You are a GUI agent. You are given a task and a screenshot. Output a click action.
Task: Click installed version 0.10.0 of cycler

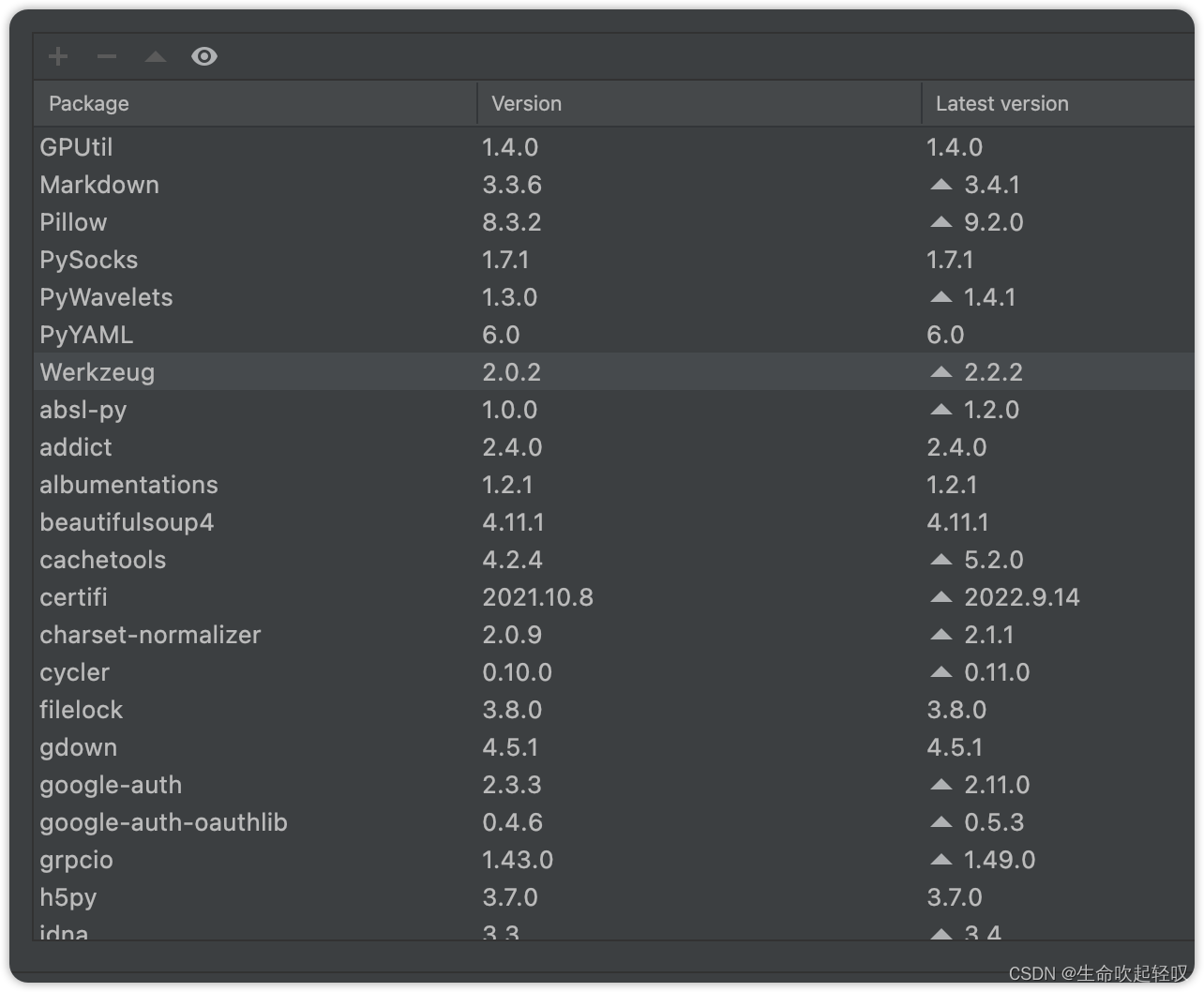pyautogui.click(x=518, y=672)
